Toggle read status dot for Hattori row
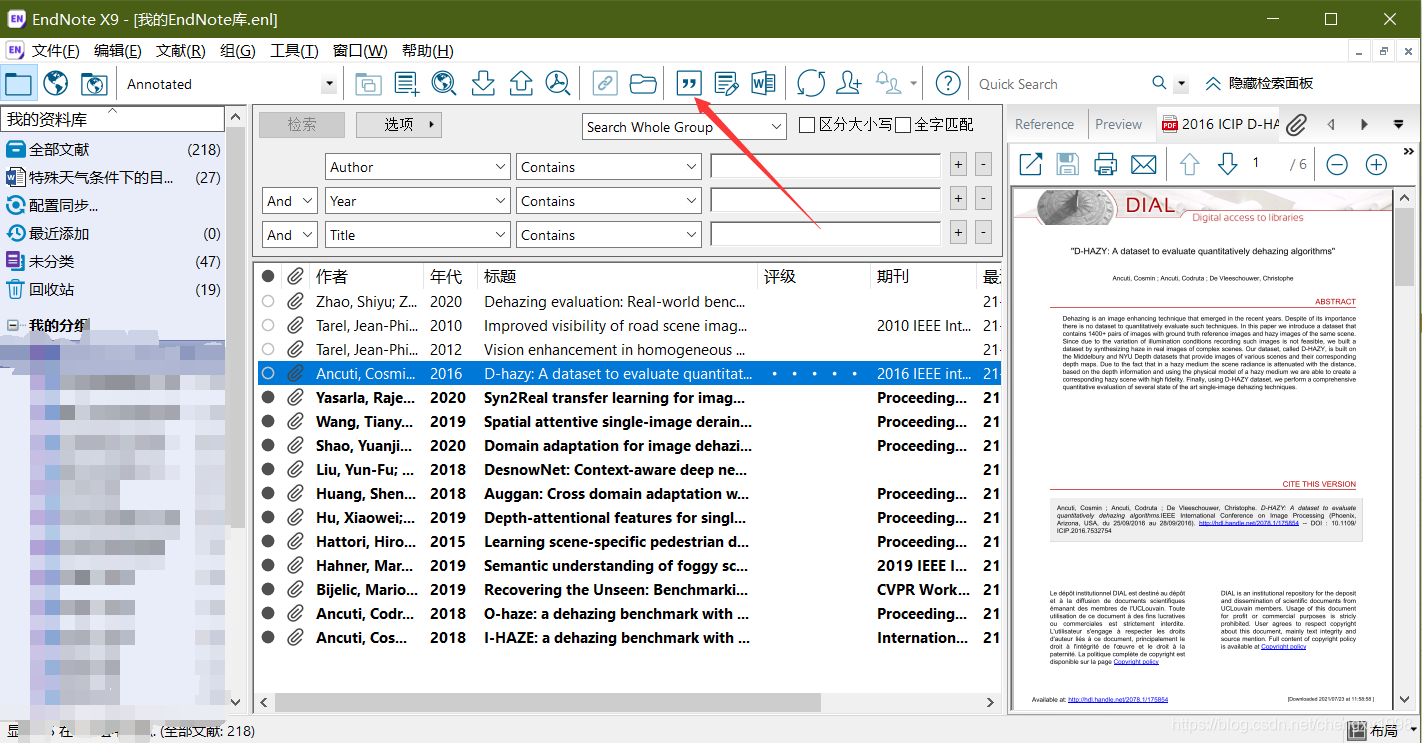This screenshot has width=1422, height=743. tap(268, 541)
